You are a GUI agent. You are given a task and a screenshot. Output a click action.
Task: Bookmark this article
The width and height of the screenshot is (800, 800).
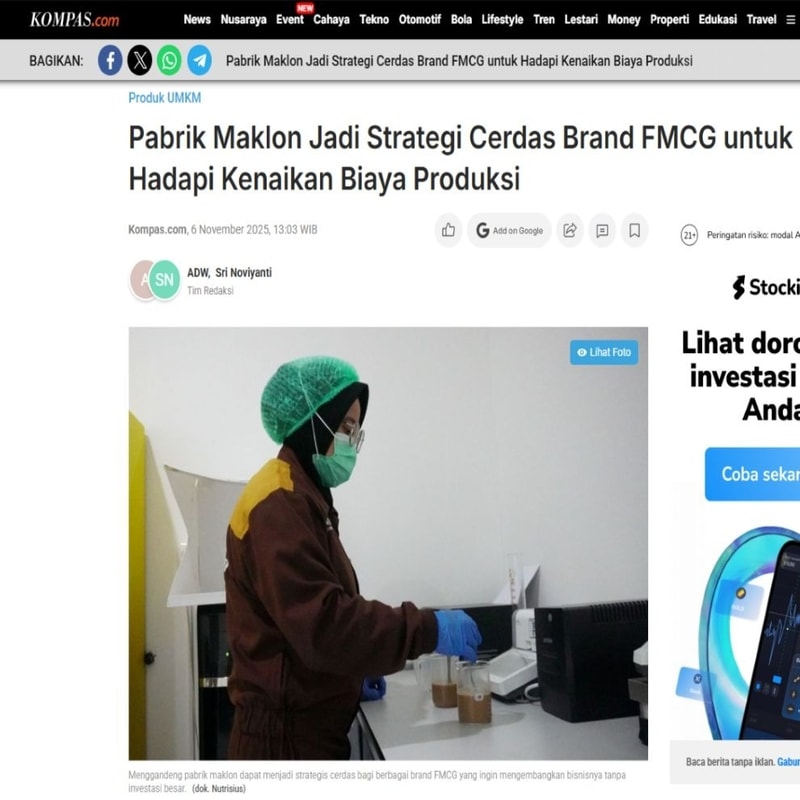[x=634, y=230]
